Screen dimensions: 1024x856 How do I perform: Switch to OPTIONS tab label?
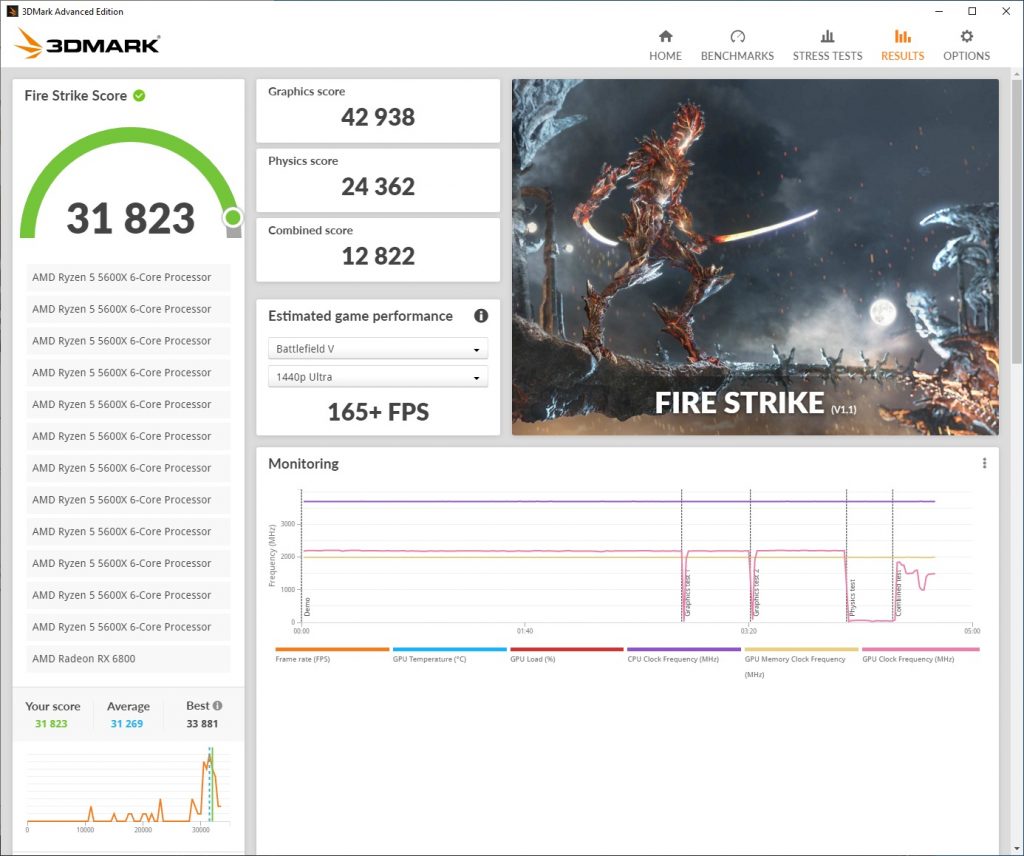click(x=967, y=56)
